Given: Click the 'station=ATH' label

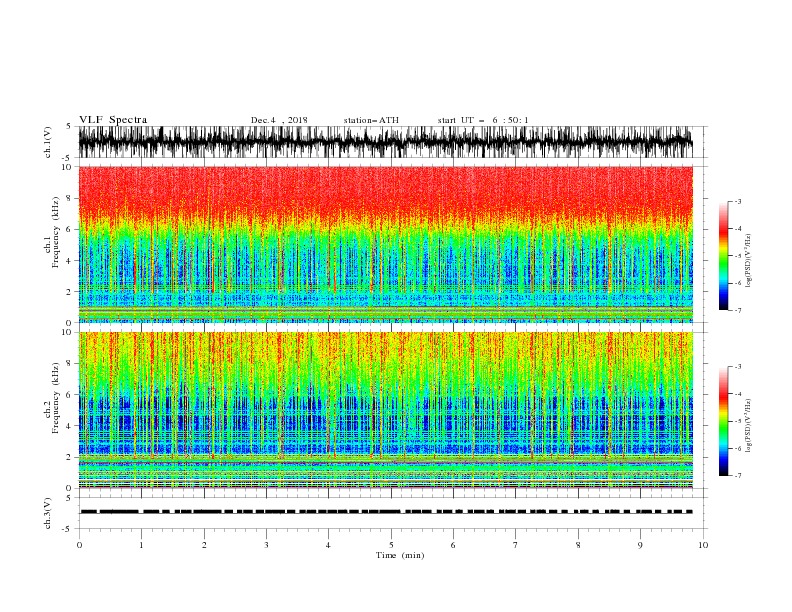Looking at the screenshot, I should [371, 120].
